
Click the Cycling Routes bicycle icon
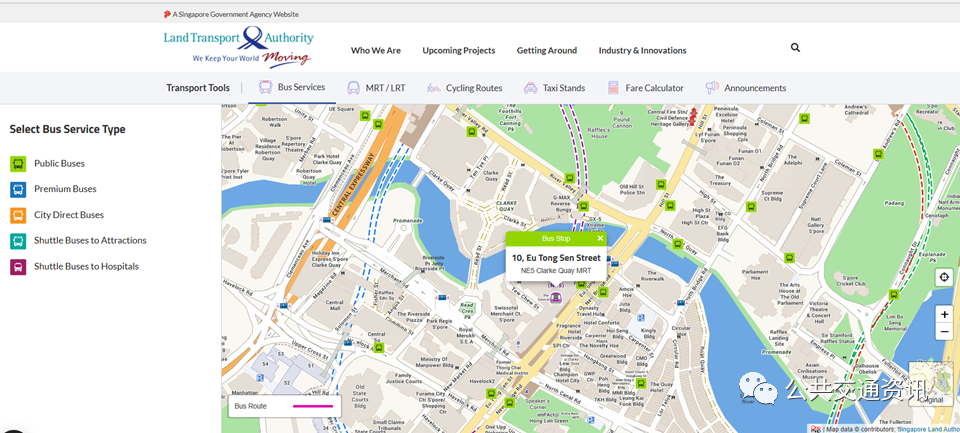[433, 88]
